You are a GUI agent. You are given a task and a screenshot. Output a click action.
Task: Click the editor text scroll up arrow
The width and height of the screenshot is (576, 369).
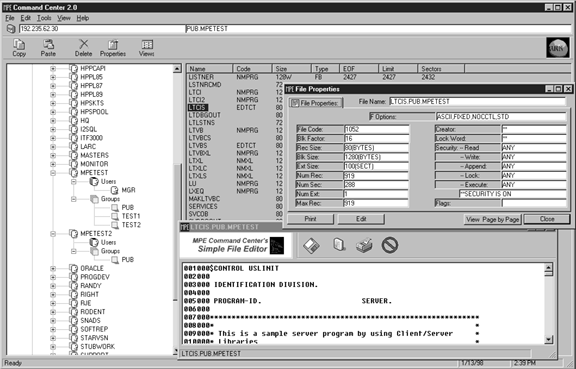[548, 267]
